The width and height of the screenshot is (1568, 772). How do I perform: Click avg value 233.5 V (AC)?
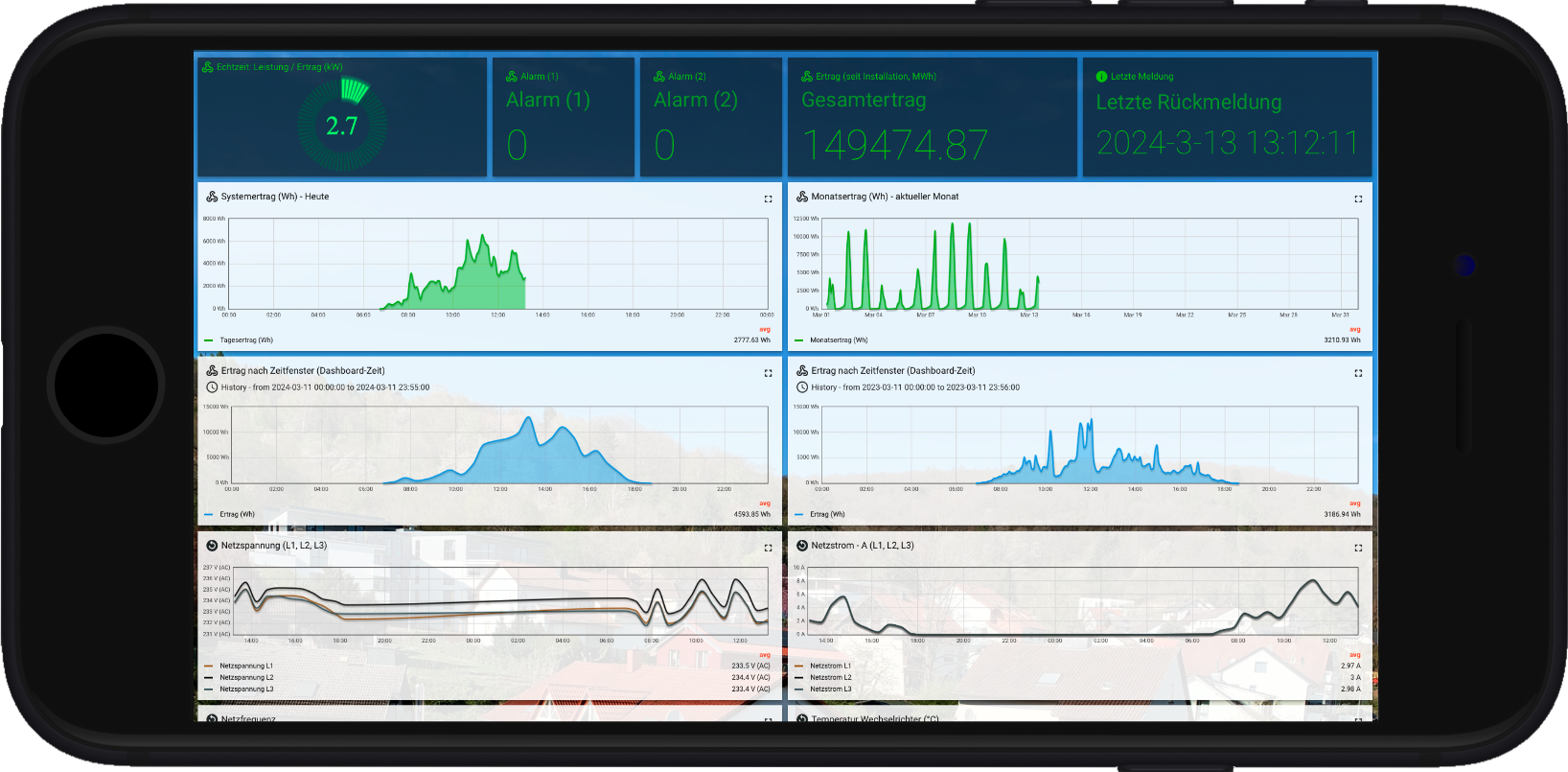pos(750,666)
